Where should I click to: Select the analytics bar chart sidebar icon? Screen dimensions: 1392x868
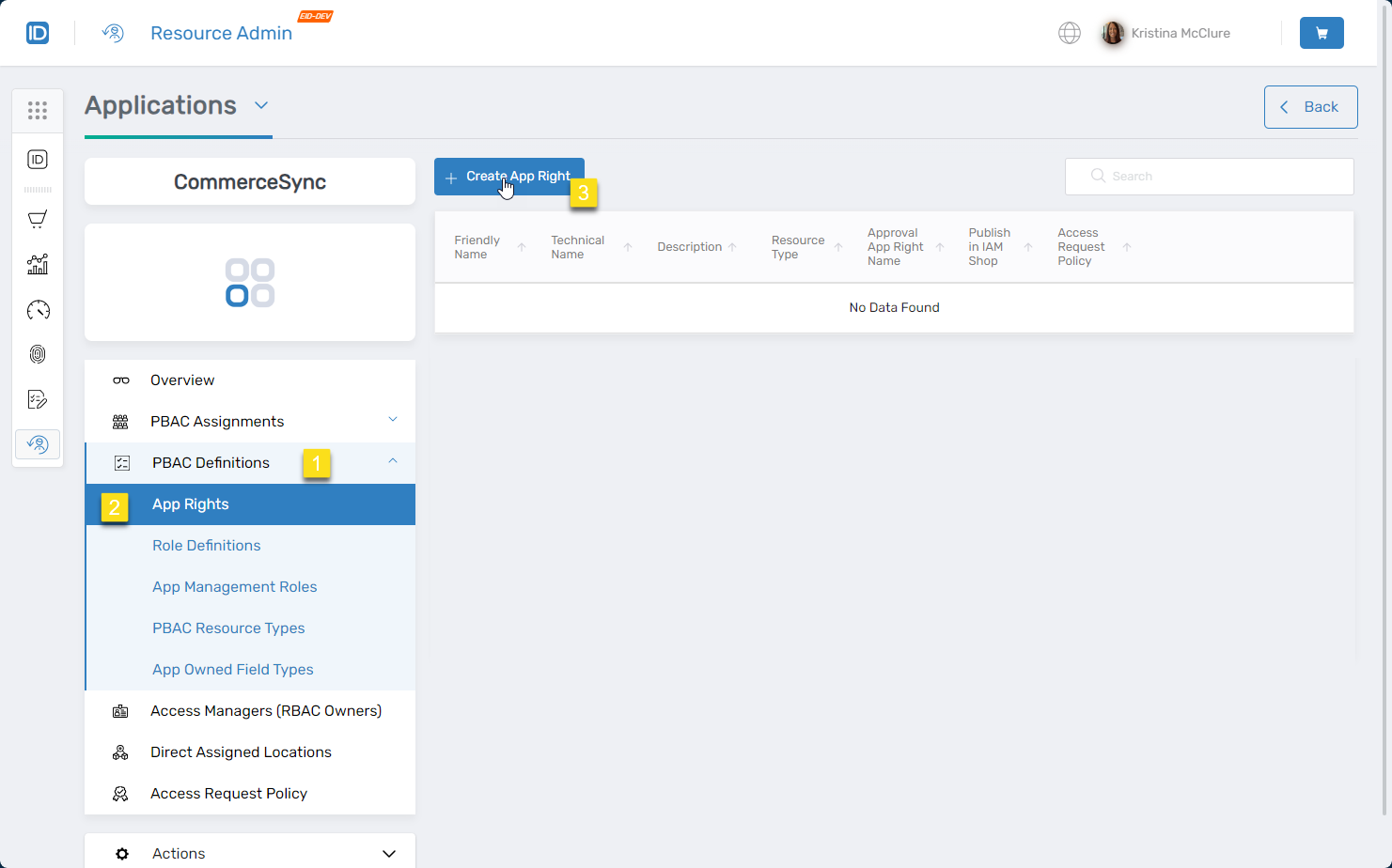38,264
